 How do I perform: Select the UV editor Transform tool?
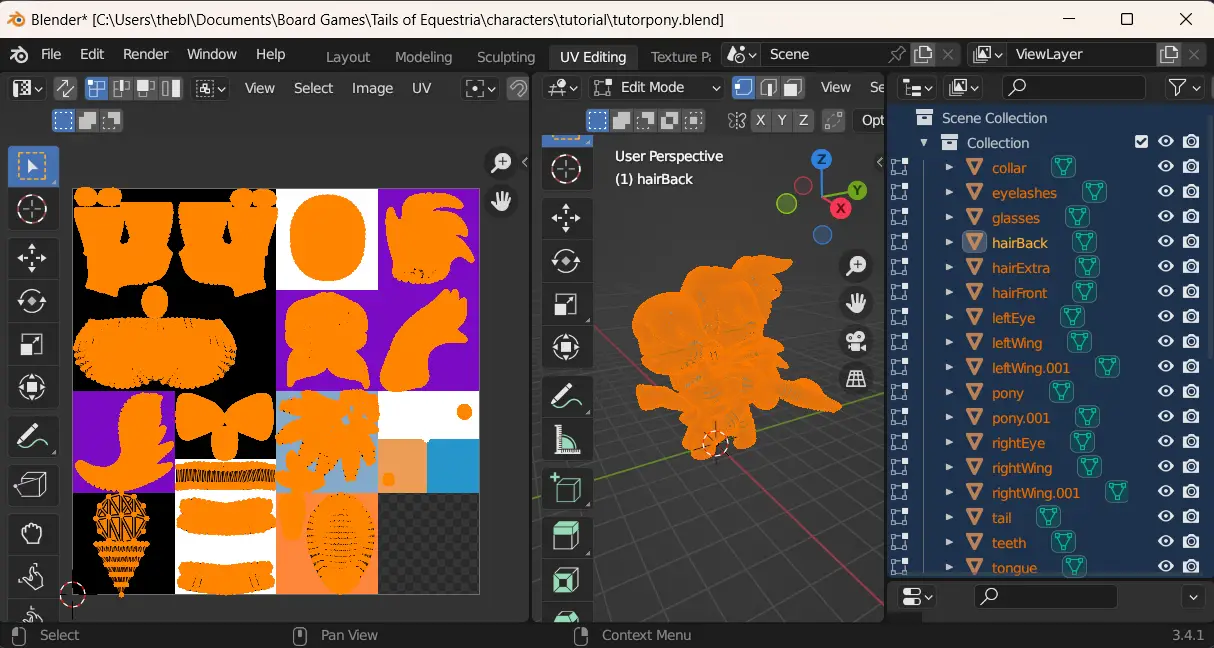(x=33, y=387)
